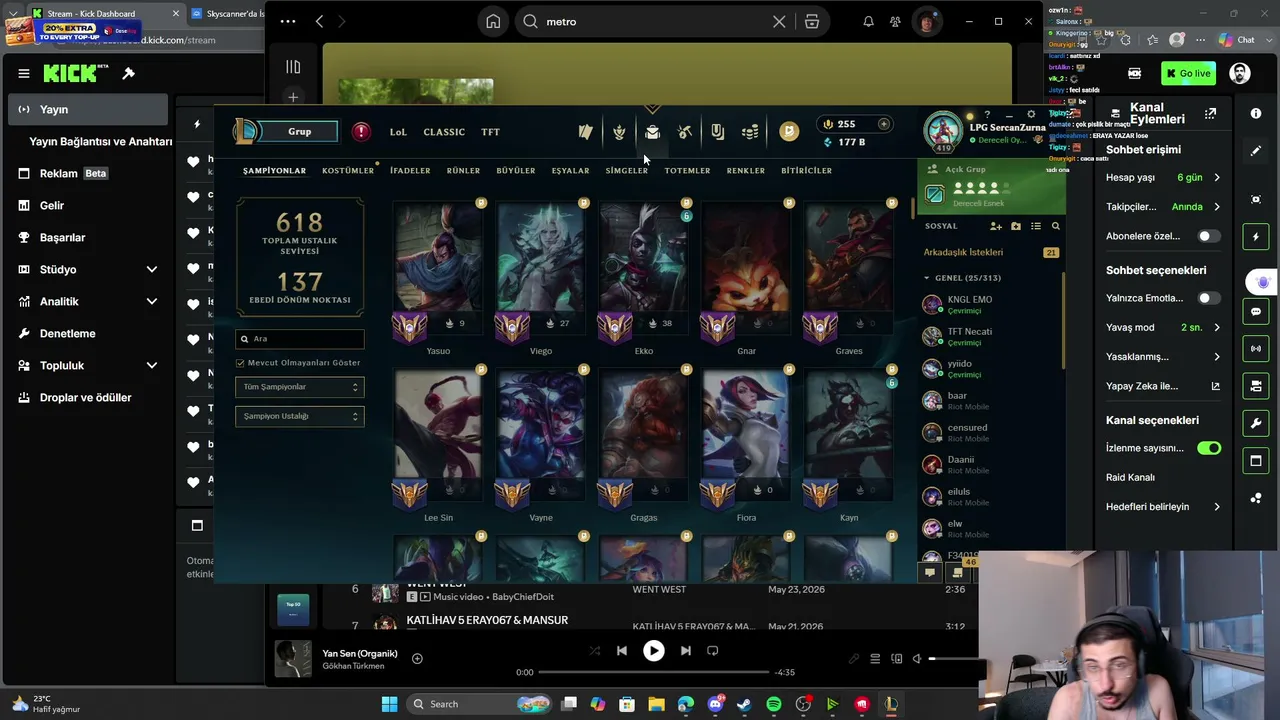Mute Spotify volume speaker icon

tap(917, 659)
